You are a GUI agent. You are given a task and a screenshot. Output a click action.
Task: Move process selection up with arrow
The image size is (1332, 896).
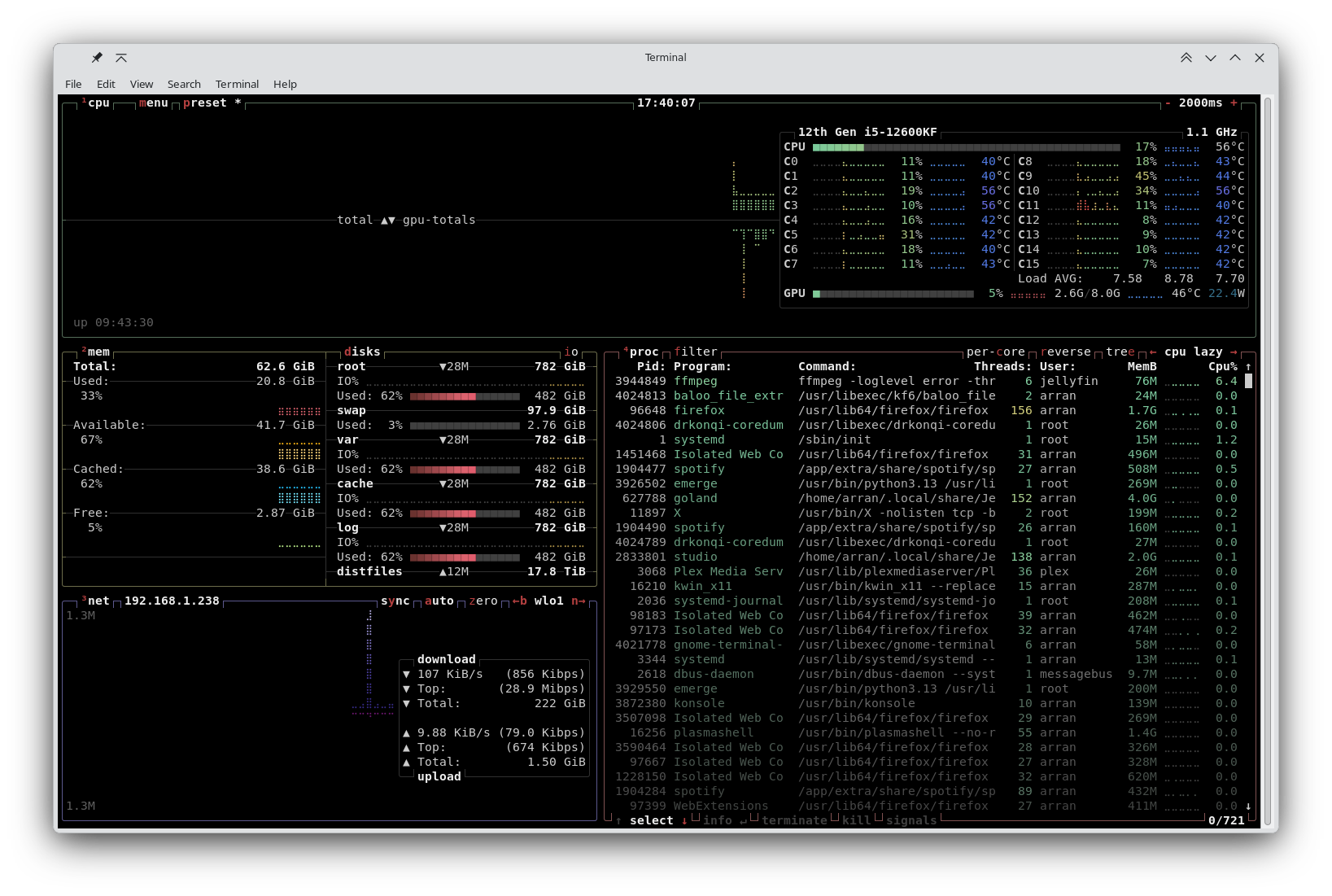tap(619, 821)
